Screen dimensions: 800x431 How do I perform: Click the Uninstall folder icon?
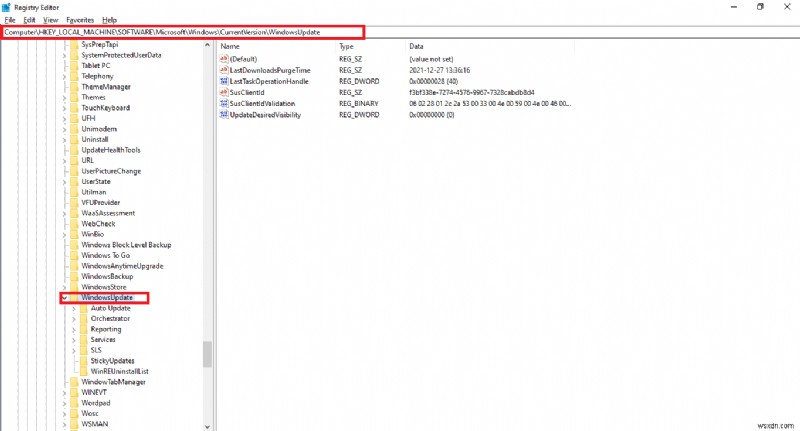pyautogui.click(x=74, y=139)
